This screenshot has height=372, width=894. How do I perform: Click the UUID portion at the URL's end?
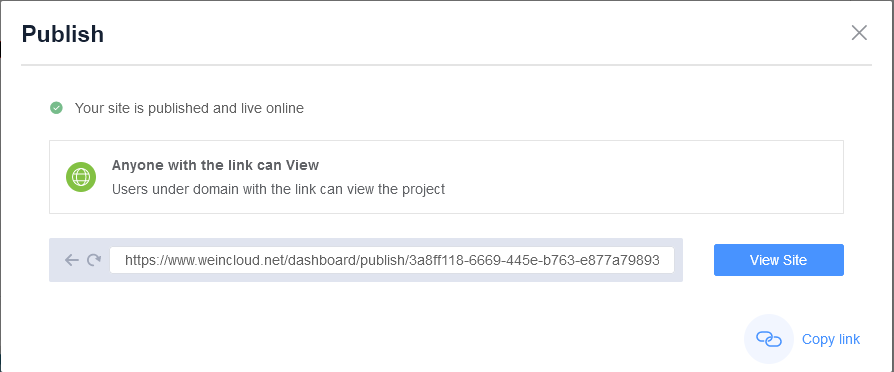point(534,261)
